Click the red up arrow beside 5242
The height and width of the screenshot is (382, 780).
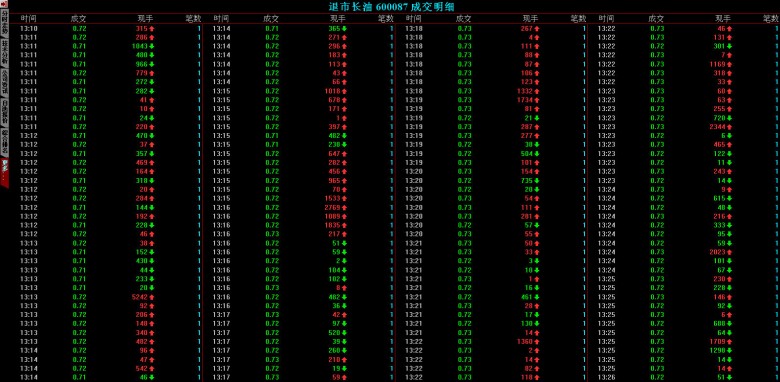(152, 297)
